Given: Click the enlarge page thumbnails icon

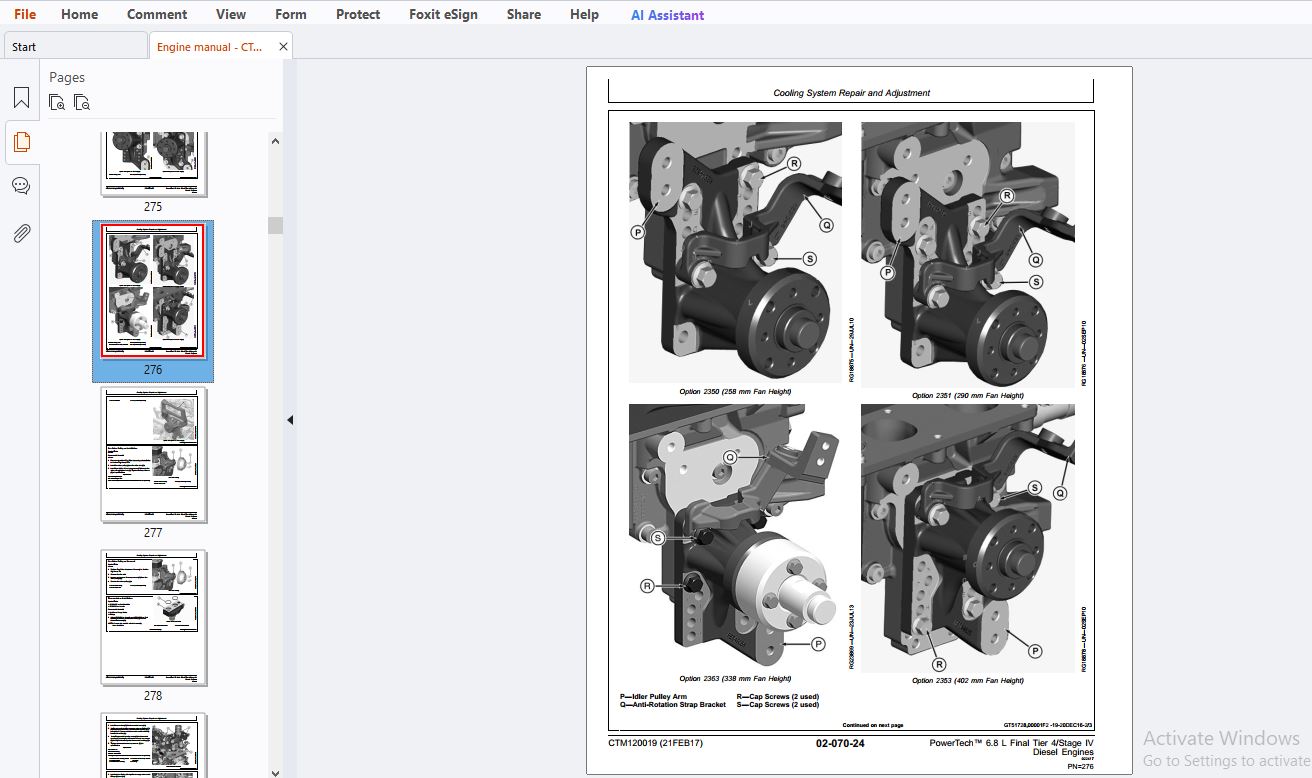Looking at the screenshot, I should click(57, 102).
